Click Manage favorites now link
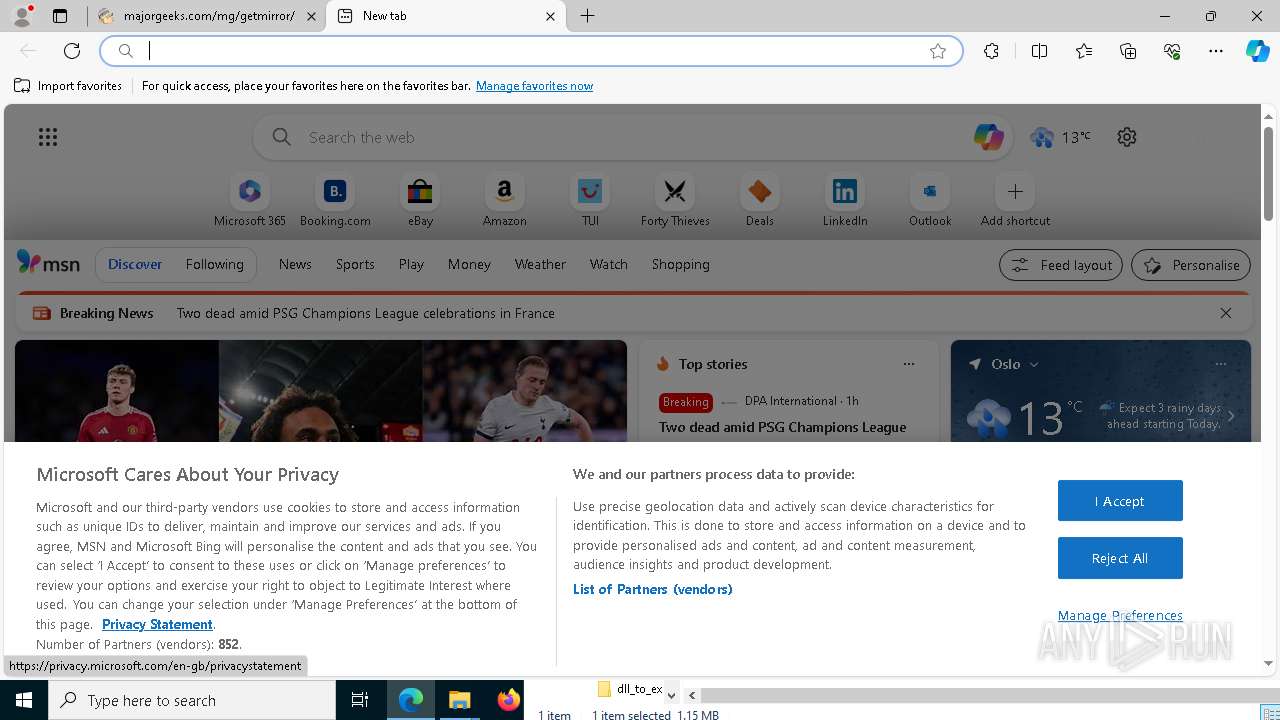 [534, 86]
